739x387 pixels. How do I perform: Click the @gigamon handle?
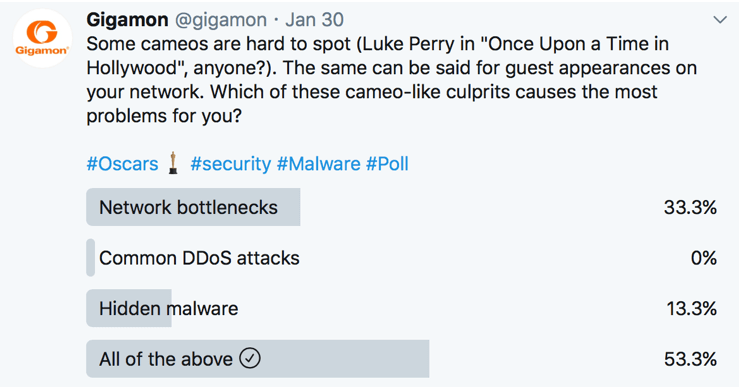[221, 20]
